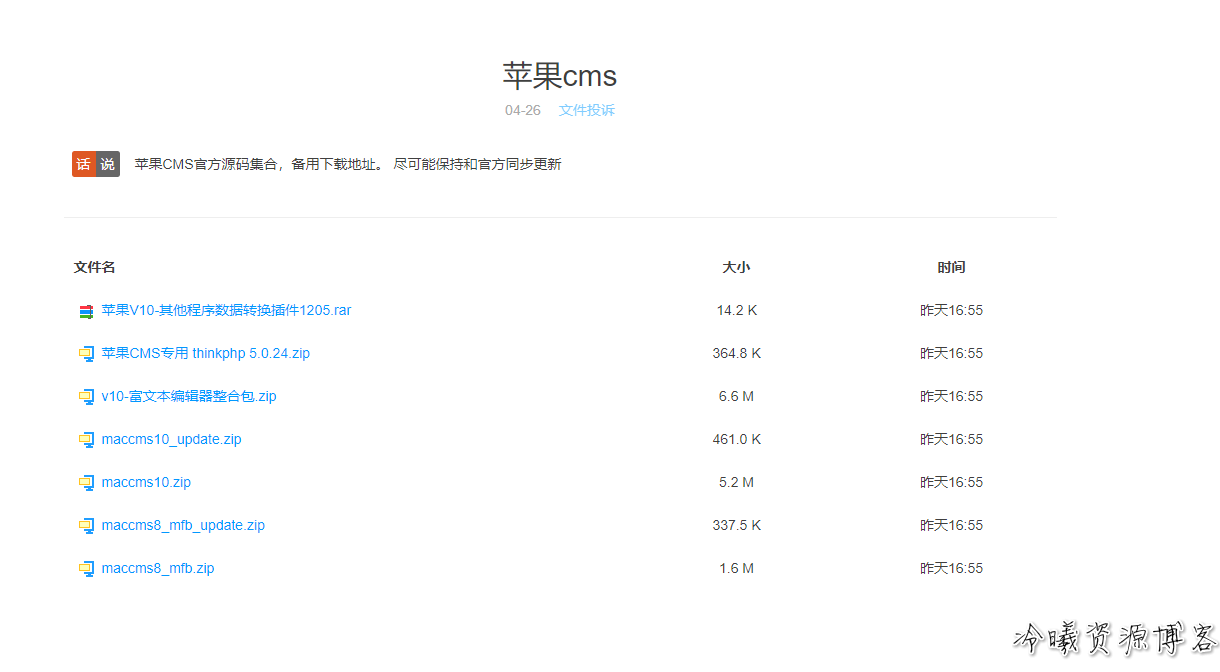Image resolution: width=1220 pixels, height=672 pixels.
Task: Click the zip icon beside maccms8_mfb.zip
Action: coord(86,569)
